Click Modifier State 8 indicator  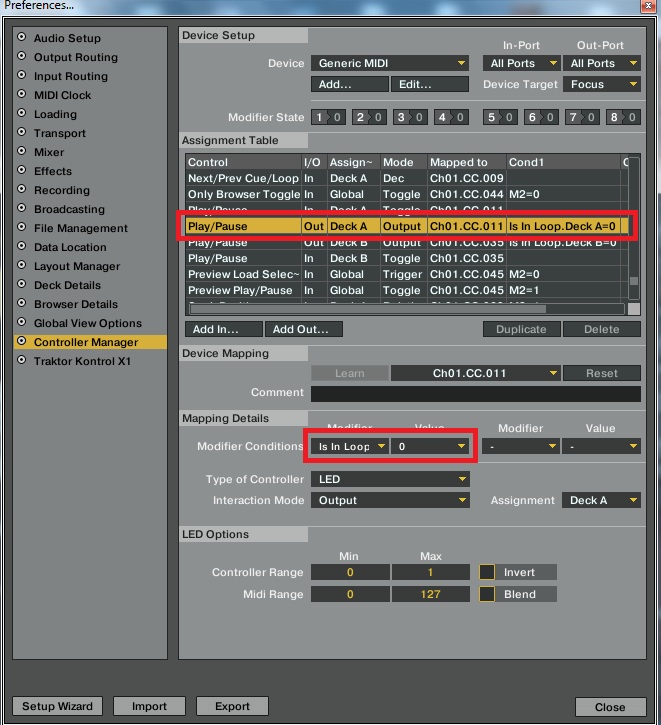[623, 117]
